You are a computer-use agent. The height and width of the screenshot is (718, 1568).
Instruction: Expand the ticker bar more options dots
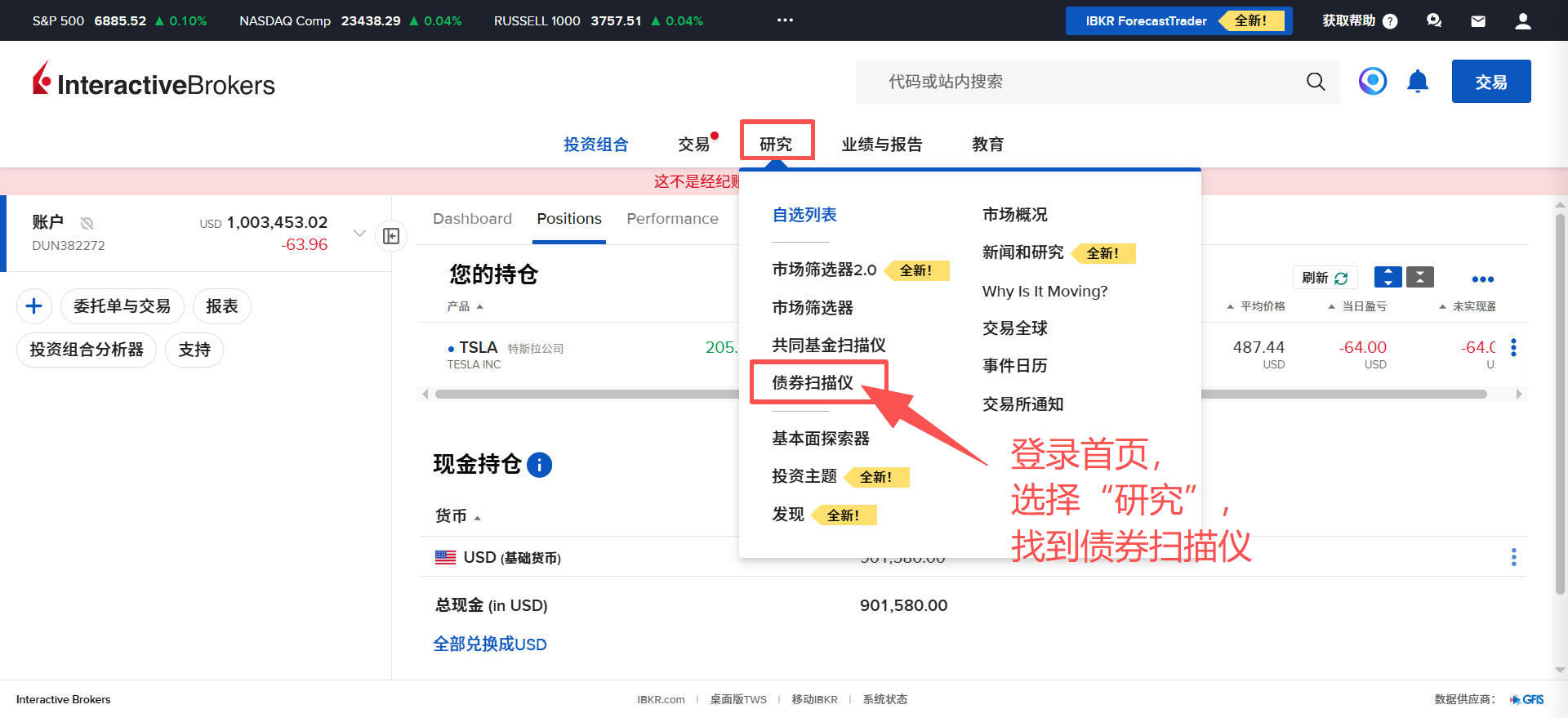click(785, 20)
